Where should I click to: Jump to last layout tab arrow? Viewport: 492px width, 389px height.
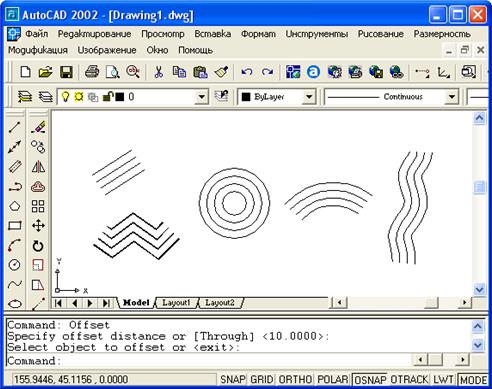click(106, 303)
